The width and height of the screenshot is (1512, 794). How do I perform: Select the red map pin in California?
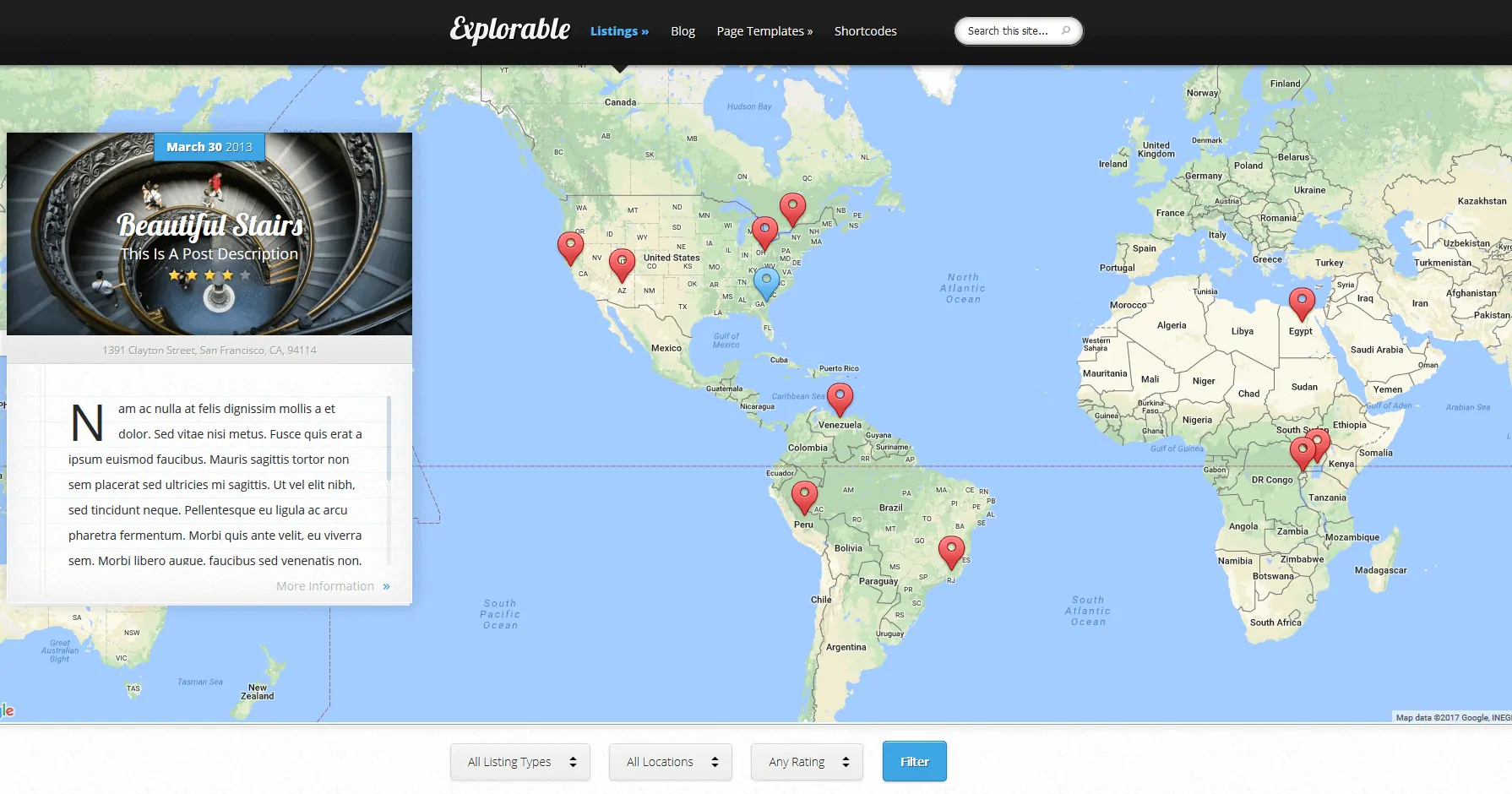pyautogui.click(x=571, y=248)
